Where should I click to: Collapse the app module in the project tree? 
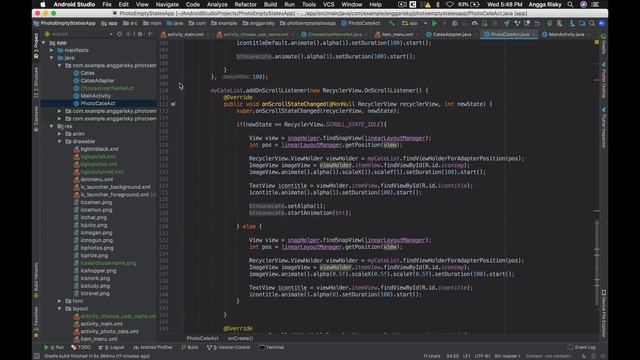pos(44,42)
